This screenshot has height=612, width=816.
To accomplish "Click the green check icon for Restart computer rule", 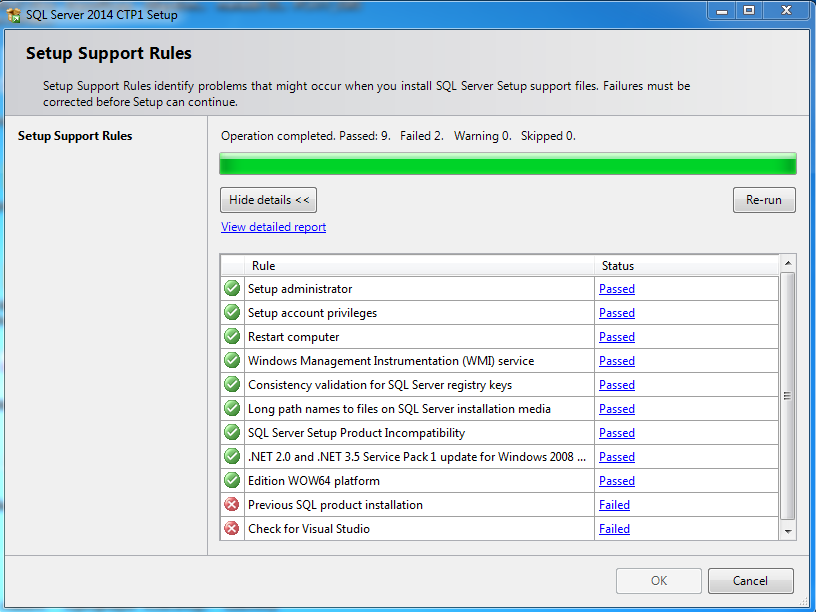I will click(231, 336).
